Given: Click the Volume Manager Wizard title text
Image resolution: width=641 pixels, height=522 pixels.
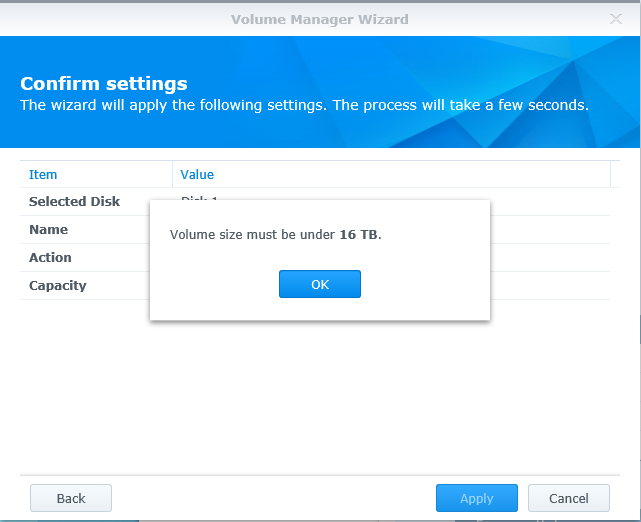Looking at the screenshot, I should tap(319, 19).
